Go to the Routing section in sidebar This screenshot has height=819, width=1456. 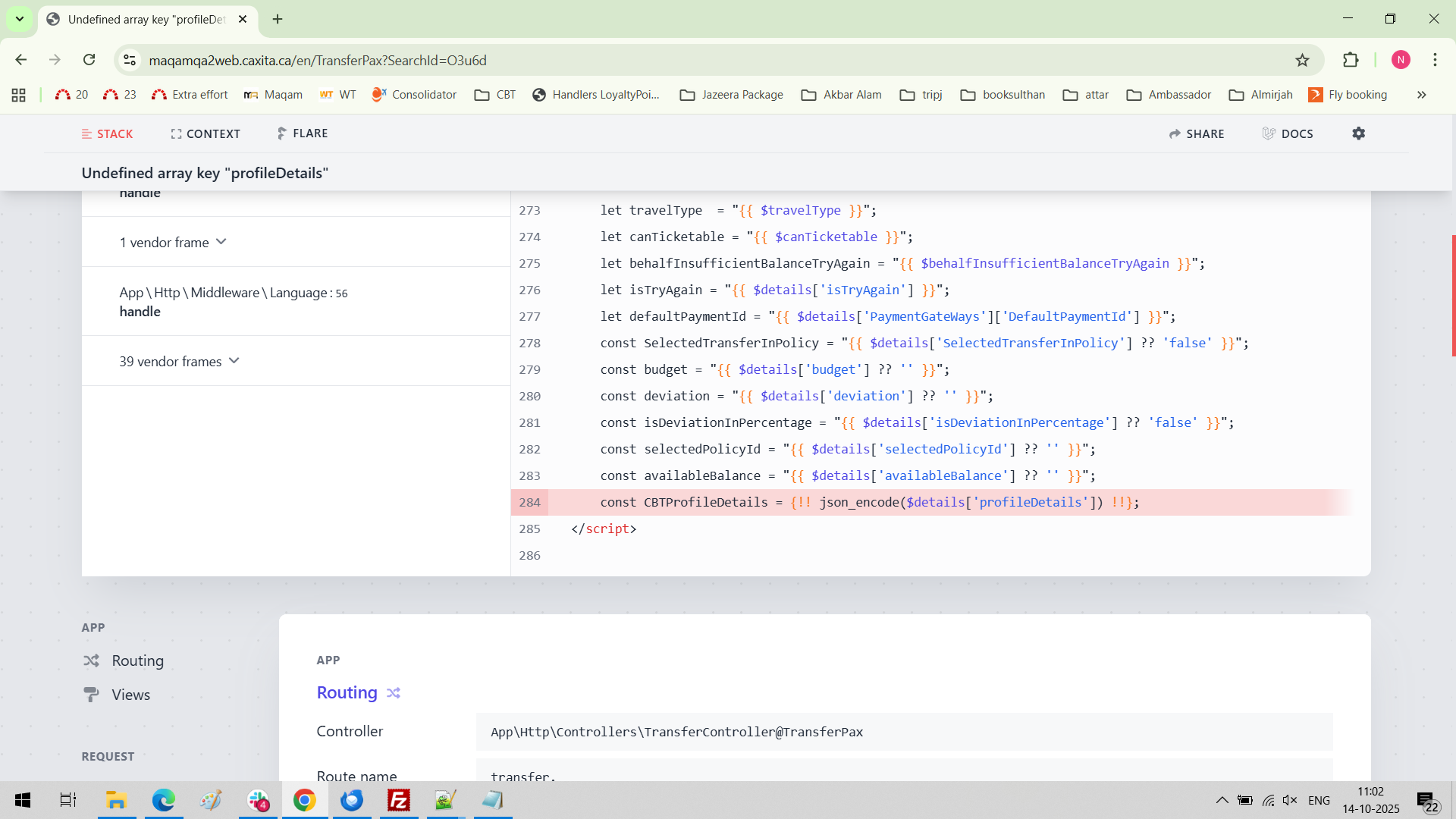[137, 661]
